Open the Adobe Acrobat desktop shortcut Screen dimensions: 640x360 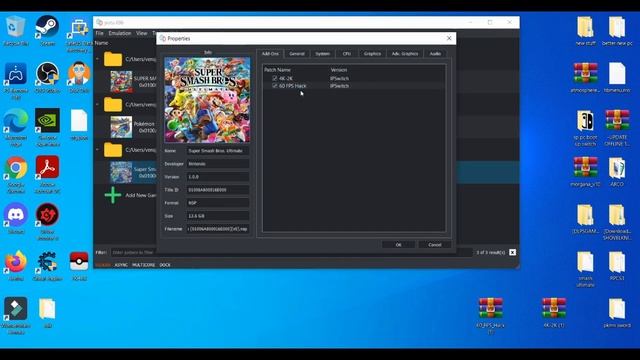tap(47, 175)
